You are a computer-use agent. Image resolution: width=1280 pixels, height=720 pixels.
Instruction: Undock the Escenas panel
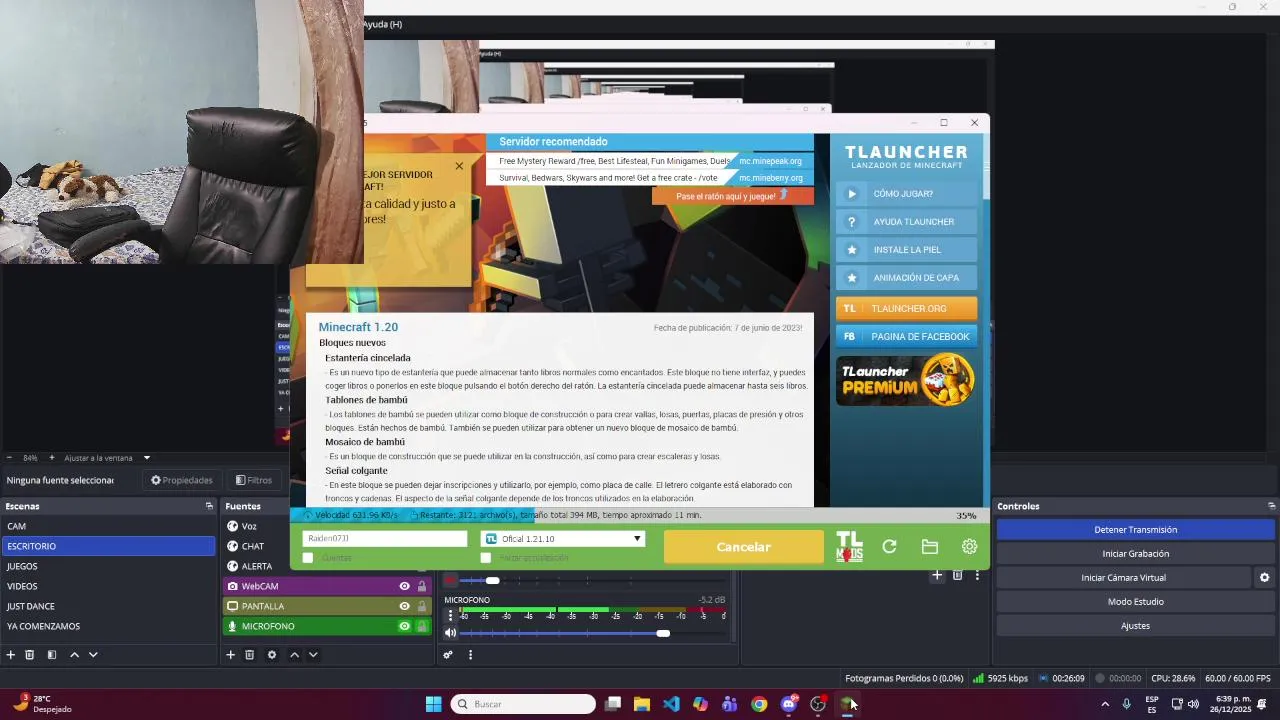coord(209,506)
